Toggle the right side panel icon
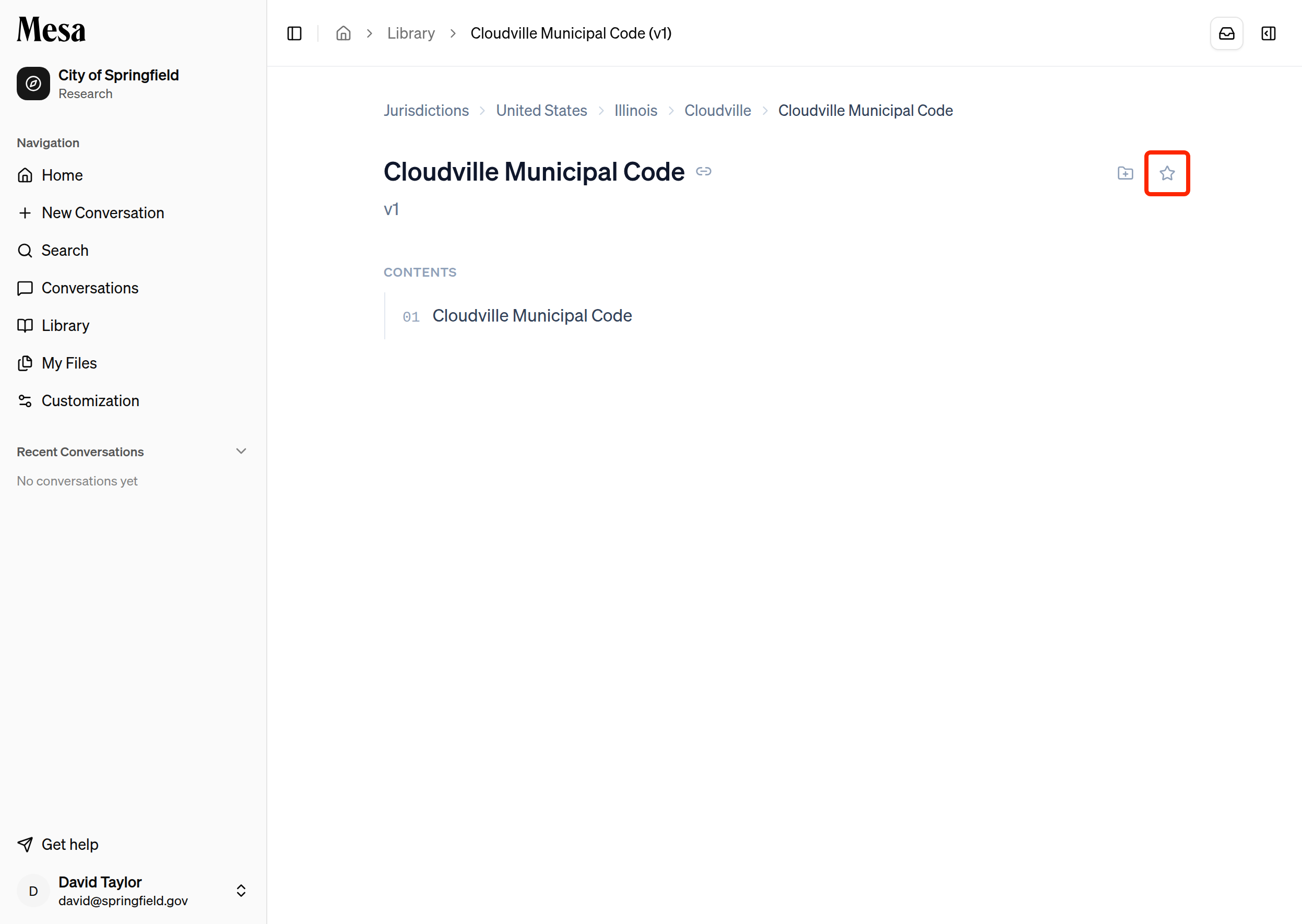1302x924 pixels. point(1269,33)
